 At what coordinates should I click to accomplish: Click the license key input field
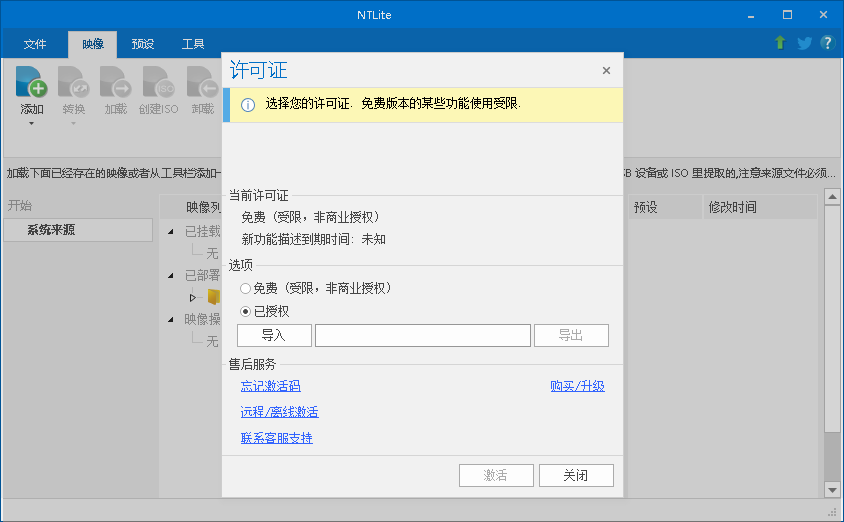[423, 335]
